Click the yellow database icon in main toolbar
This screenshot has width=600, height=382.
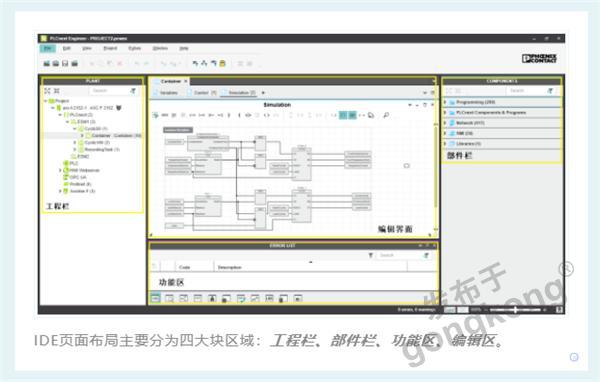222,63
